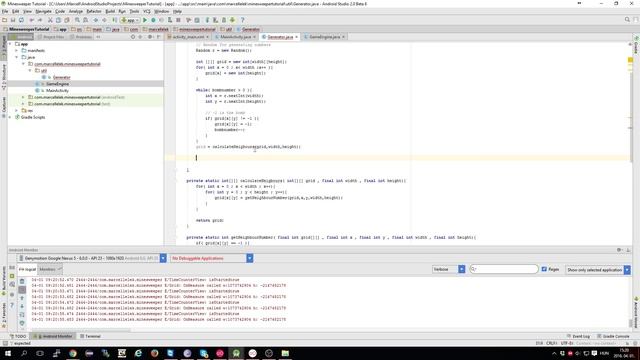This screenshot has width=640, height=360.
Task: Switch to the GameEngine.java editor tab
Action: [x=324, y=37]
